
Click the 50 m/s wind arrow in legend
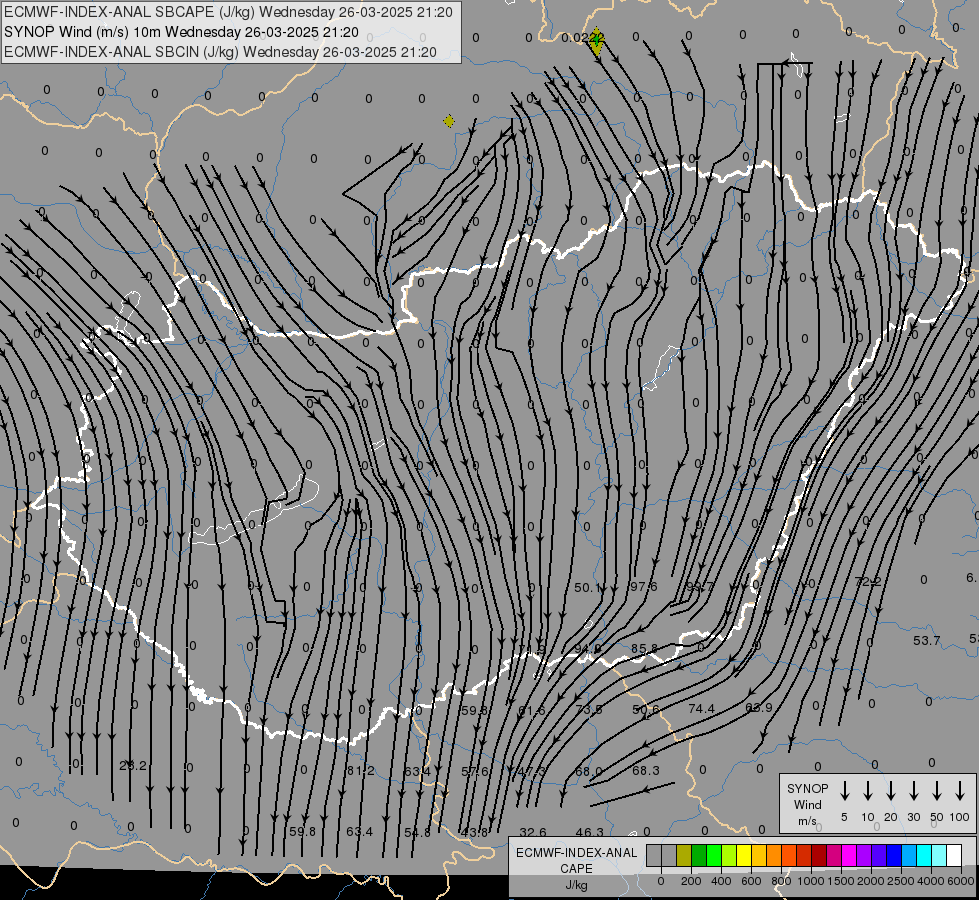(937, 791)
